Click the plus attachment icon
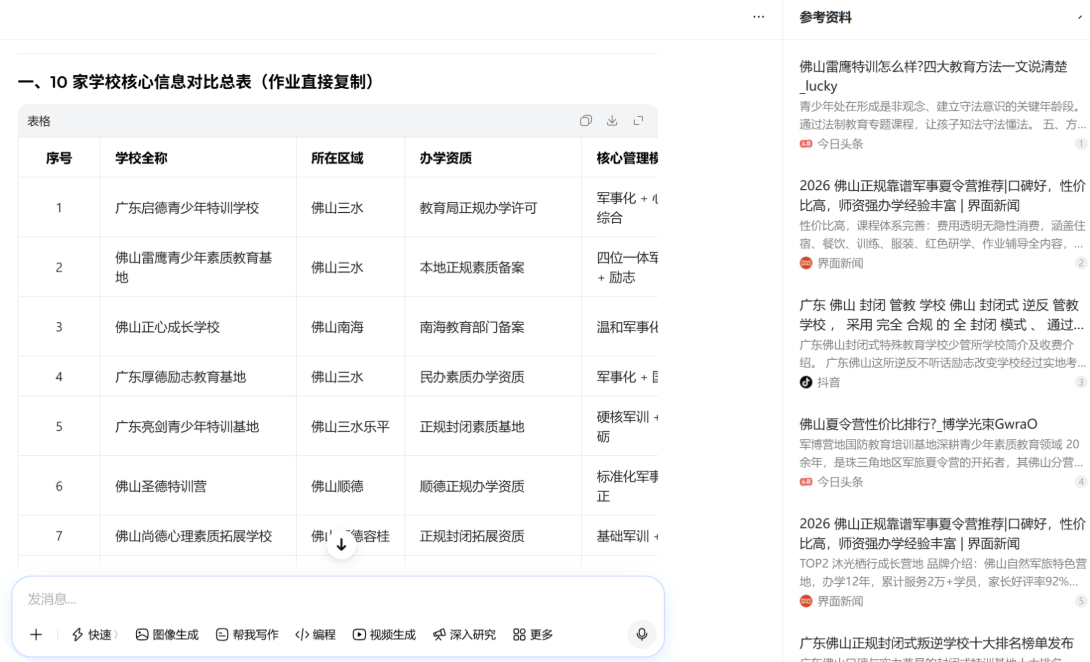 coord(36,634)
